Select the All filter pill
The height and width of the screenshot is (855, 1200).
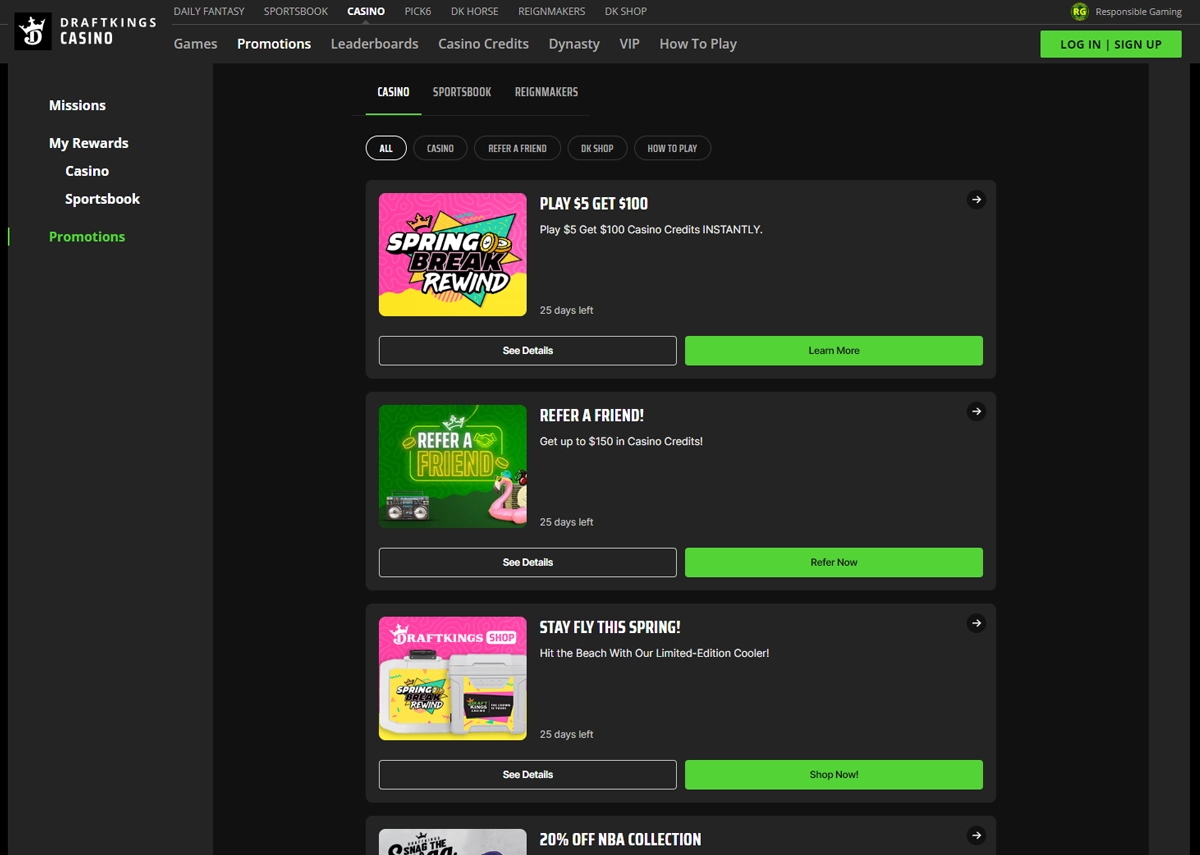click(x=386, y=148)
